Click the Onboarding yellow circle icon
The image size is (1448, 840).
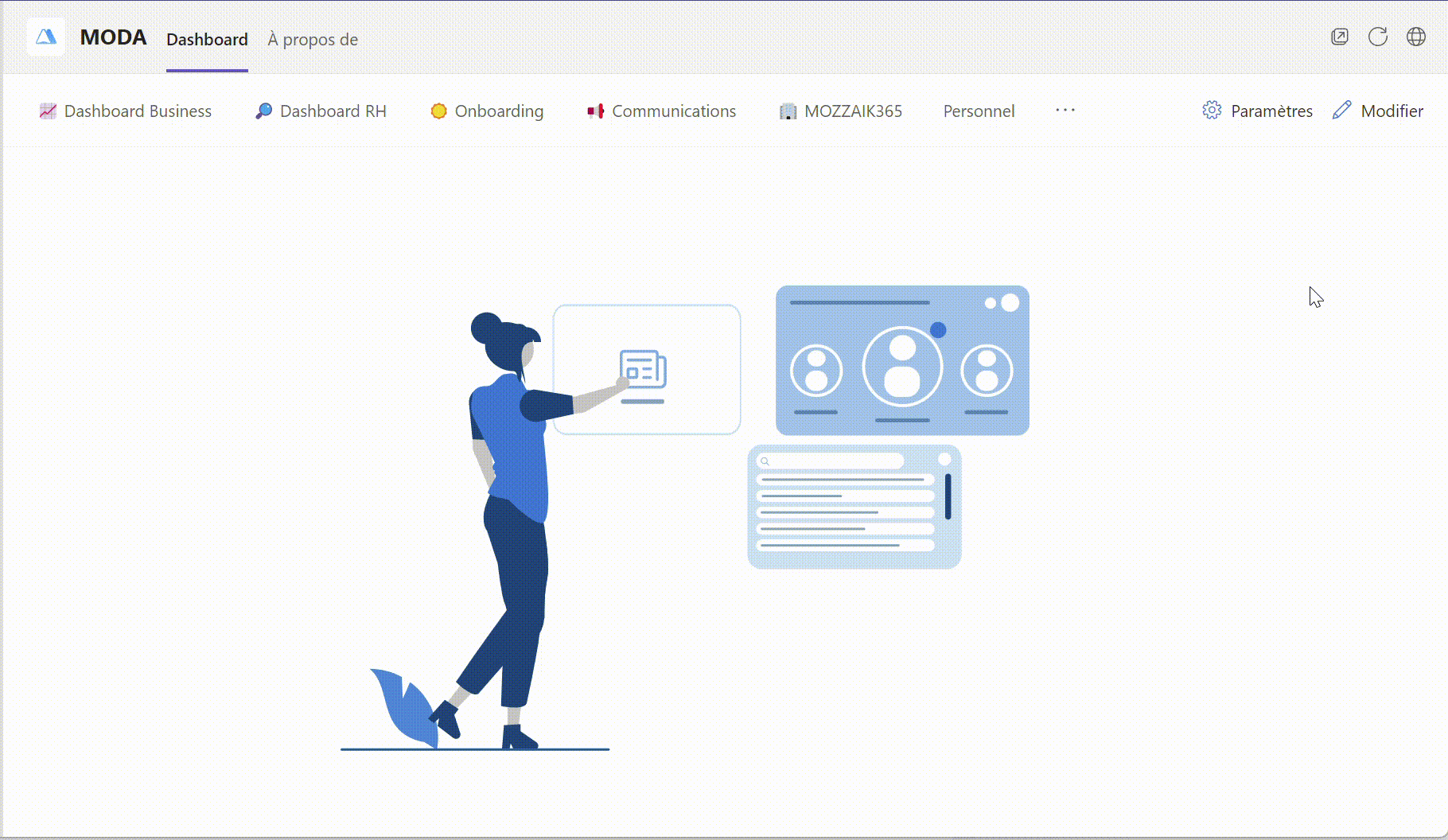tap(438, 111)
